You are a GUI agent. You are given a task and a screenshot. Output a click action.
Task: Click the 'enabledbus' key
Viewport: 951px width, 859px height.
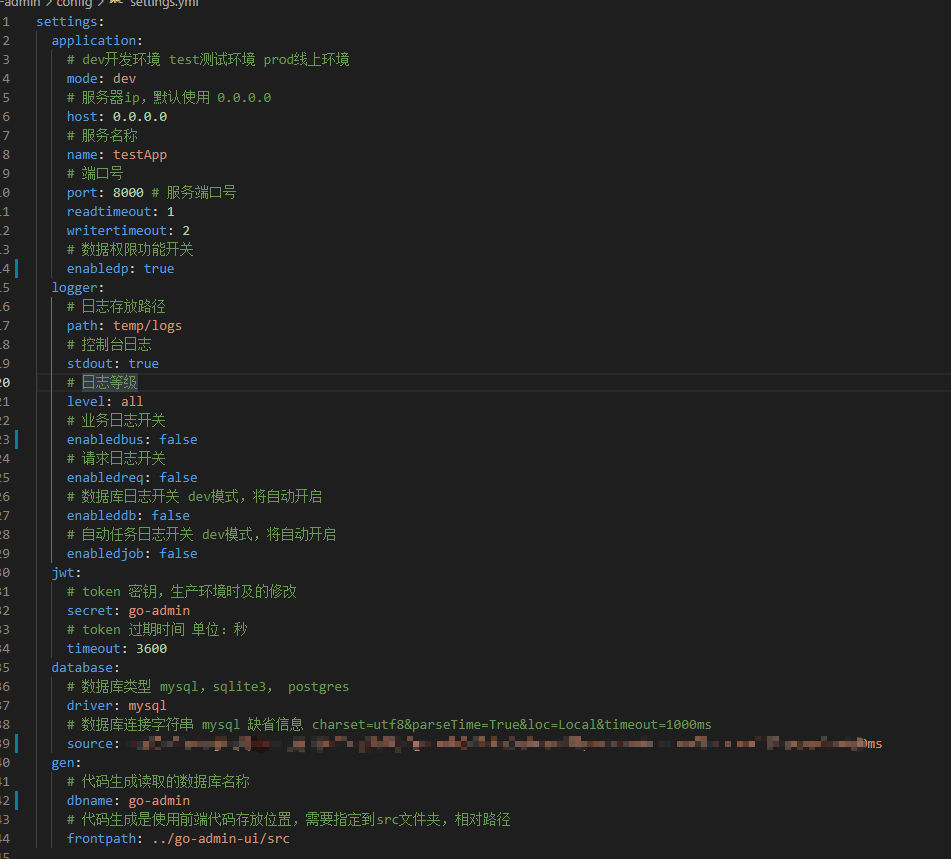click(105, 440)
